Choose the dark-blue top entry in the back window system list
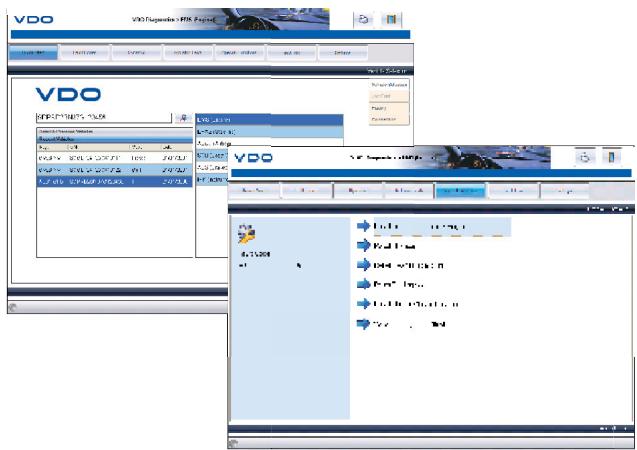This screenshot has height=450, width=637. tap(269, 120)
